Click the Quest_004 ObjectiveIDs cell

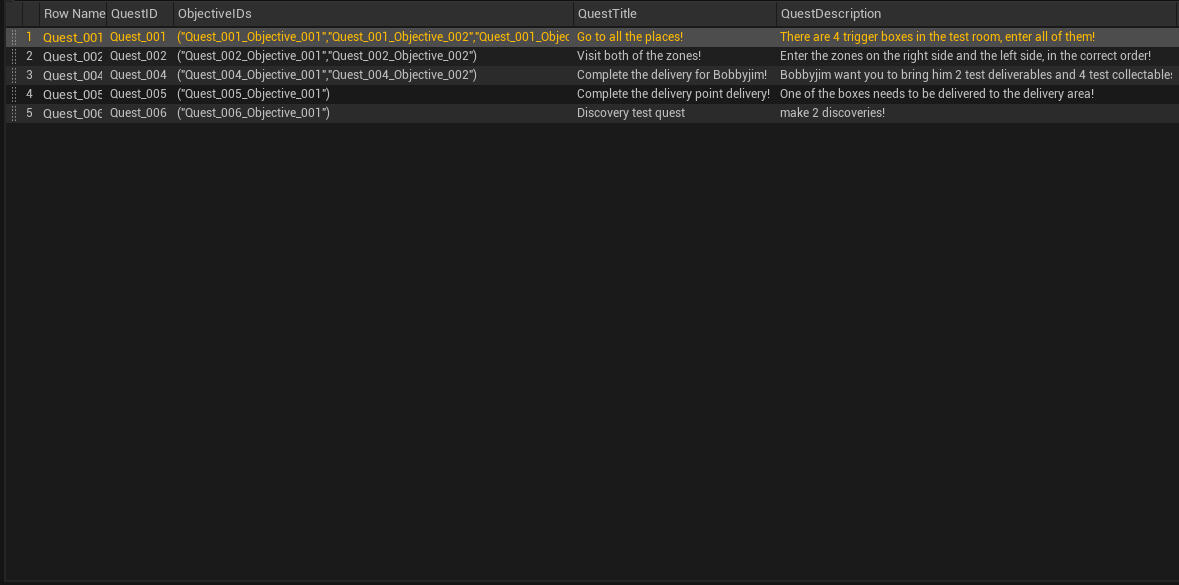point(326,75)
